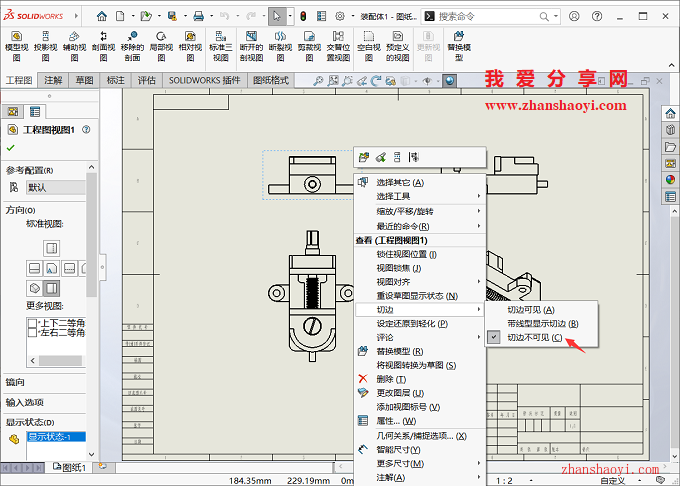Open the Appearances color ball in the task pane
The image size is (680, 486).
coord(670,179)
